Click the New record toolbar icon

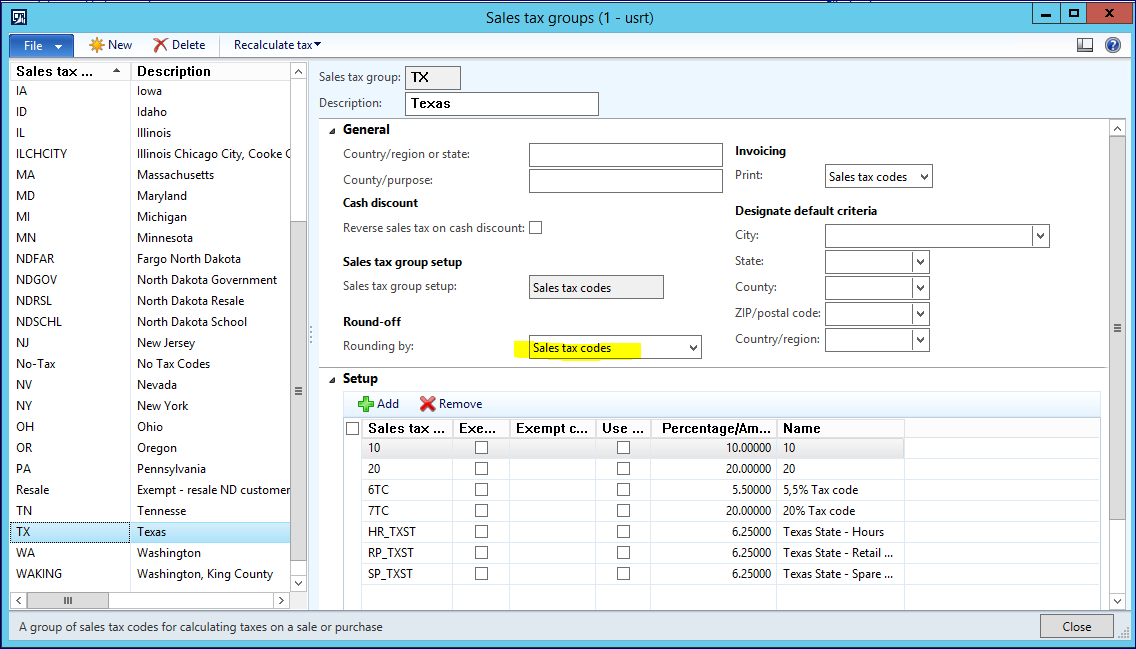[x=97, y=45]
